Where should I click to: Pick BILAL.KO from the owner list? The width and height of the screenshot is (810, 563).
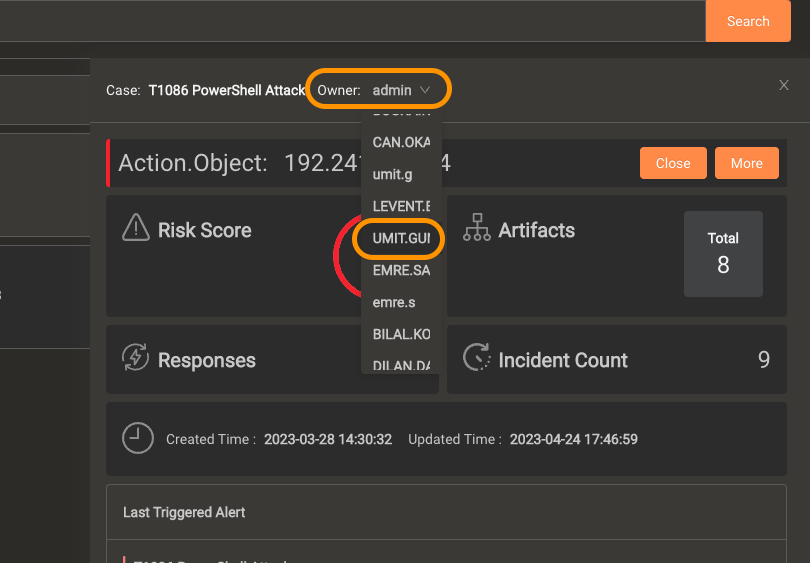click(401, 335)
